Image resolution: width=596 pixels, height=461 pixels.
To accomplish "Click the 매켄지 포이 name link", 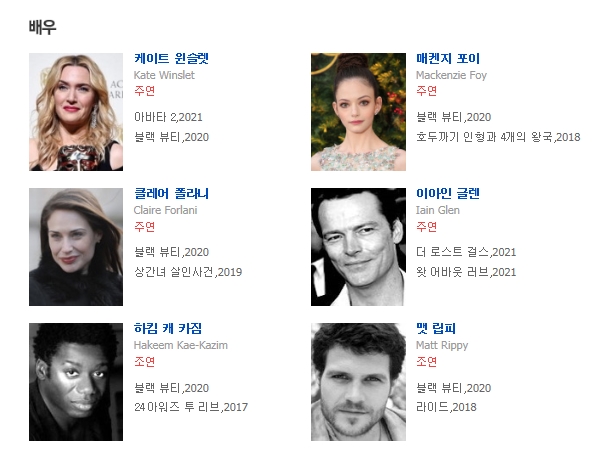I will pos(448,59).
